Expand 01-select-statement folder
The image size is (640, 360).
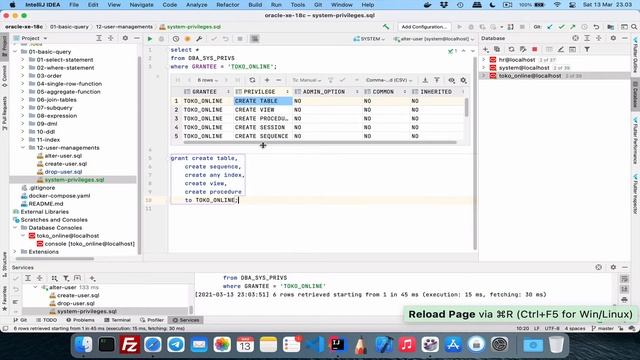(x=23, y=60)
